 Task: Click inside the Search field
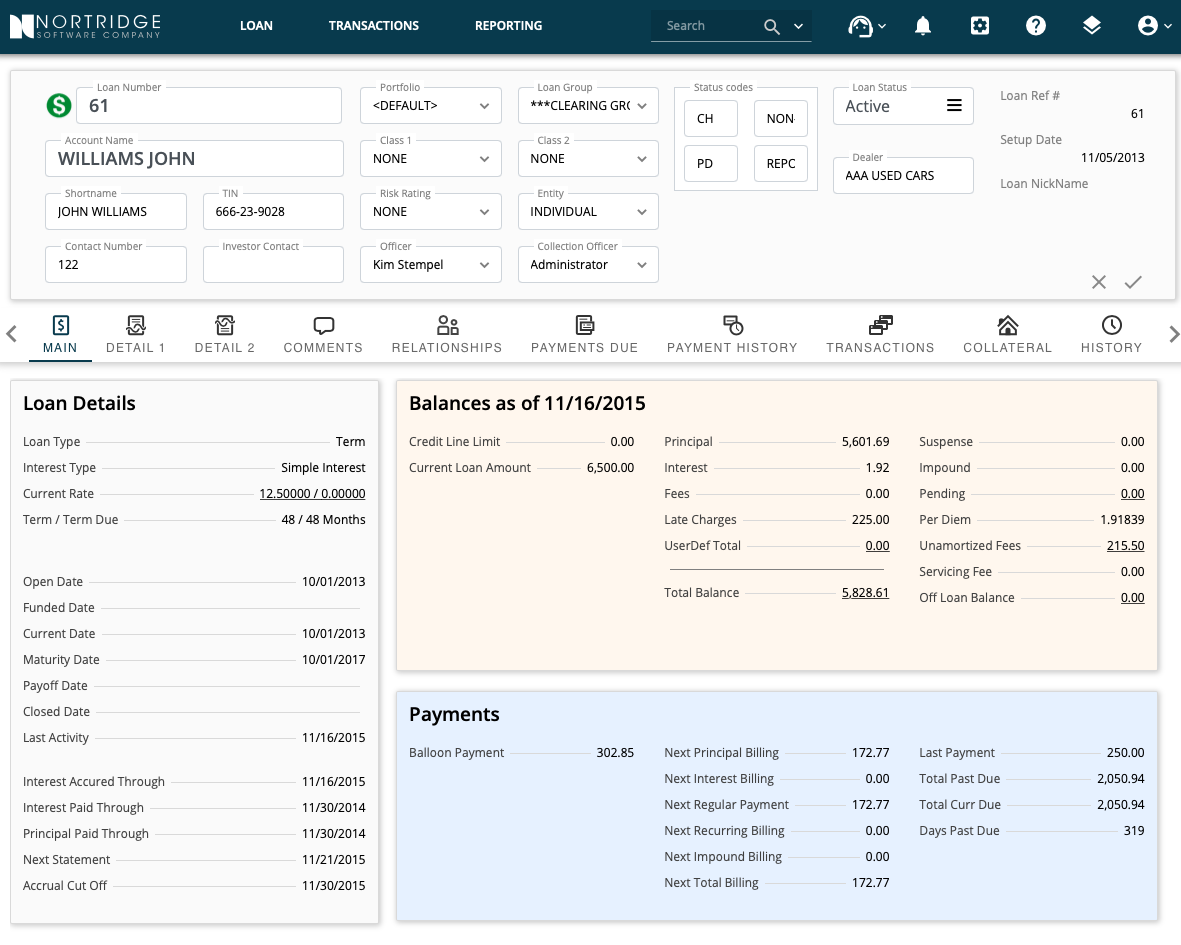pos(705,25)
